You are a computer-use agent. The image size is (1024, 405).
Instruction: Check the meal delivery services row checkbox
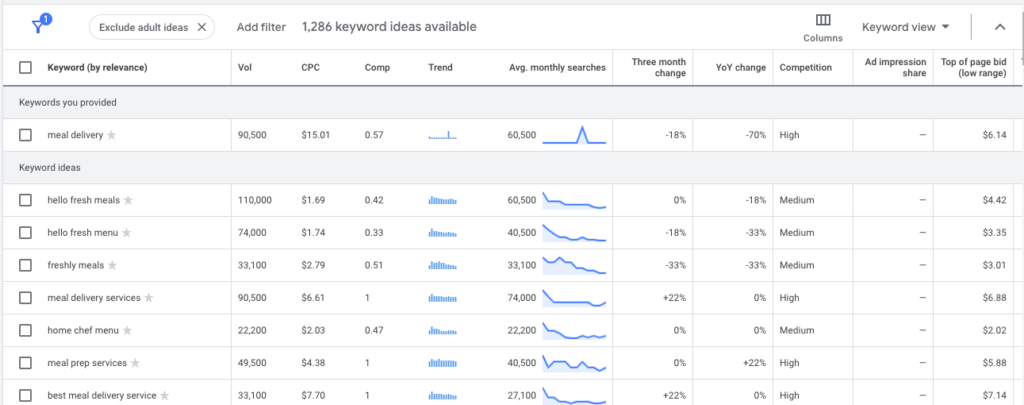[26, 298]
